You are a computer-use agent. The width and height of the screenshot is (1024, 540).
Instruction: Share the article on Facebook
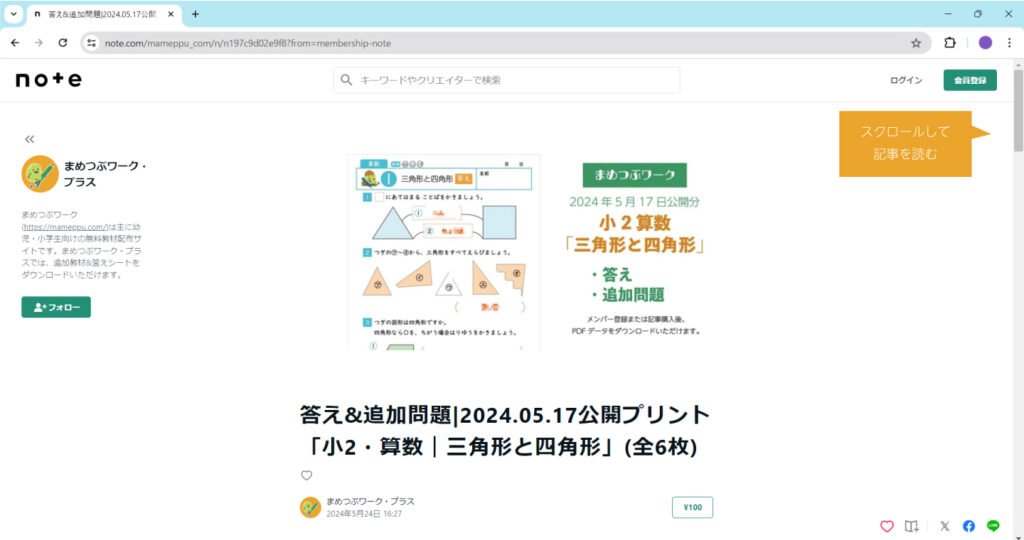pyautogui.click(x=968, y=526)
